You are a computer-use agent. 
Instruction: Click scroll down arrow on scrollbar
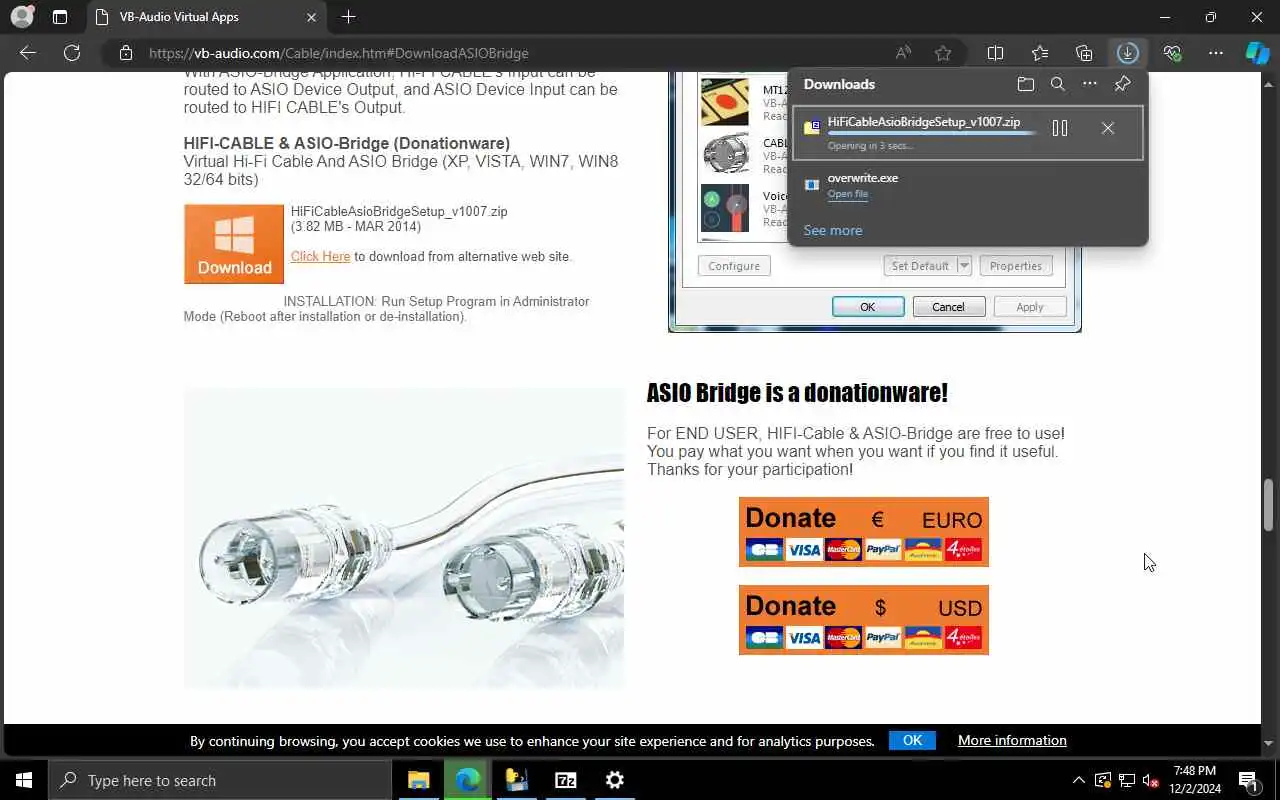[x=1269, y=743]
